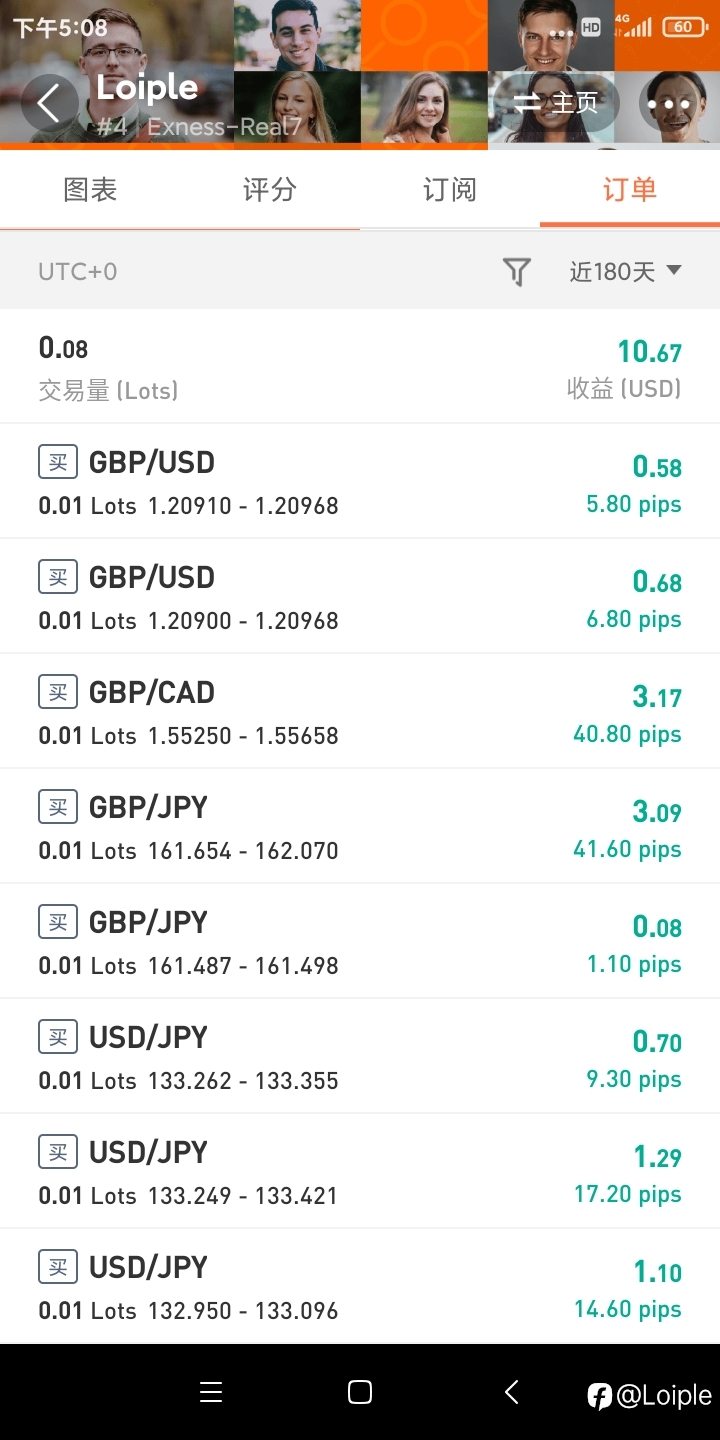720x1440 pixels.
Task: Switch to the 评分 tab
Action: click(x=270, y=189)
